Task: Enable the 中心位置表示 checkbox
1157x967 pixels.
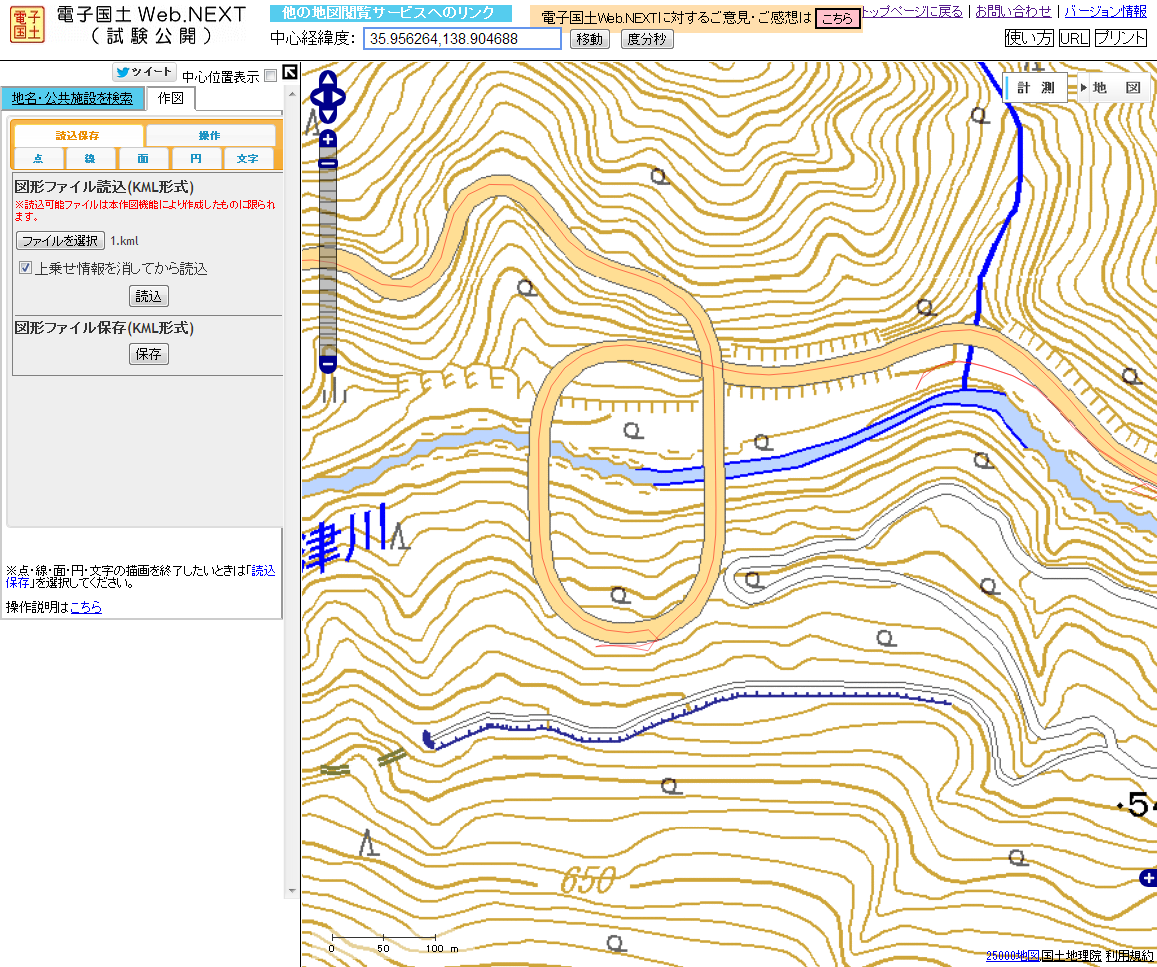Action: 270,77
